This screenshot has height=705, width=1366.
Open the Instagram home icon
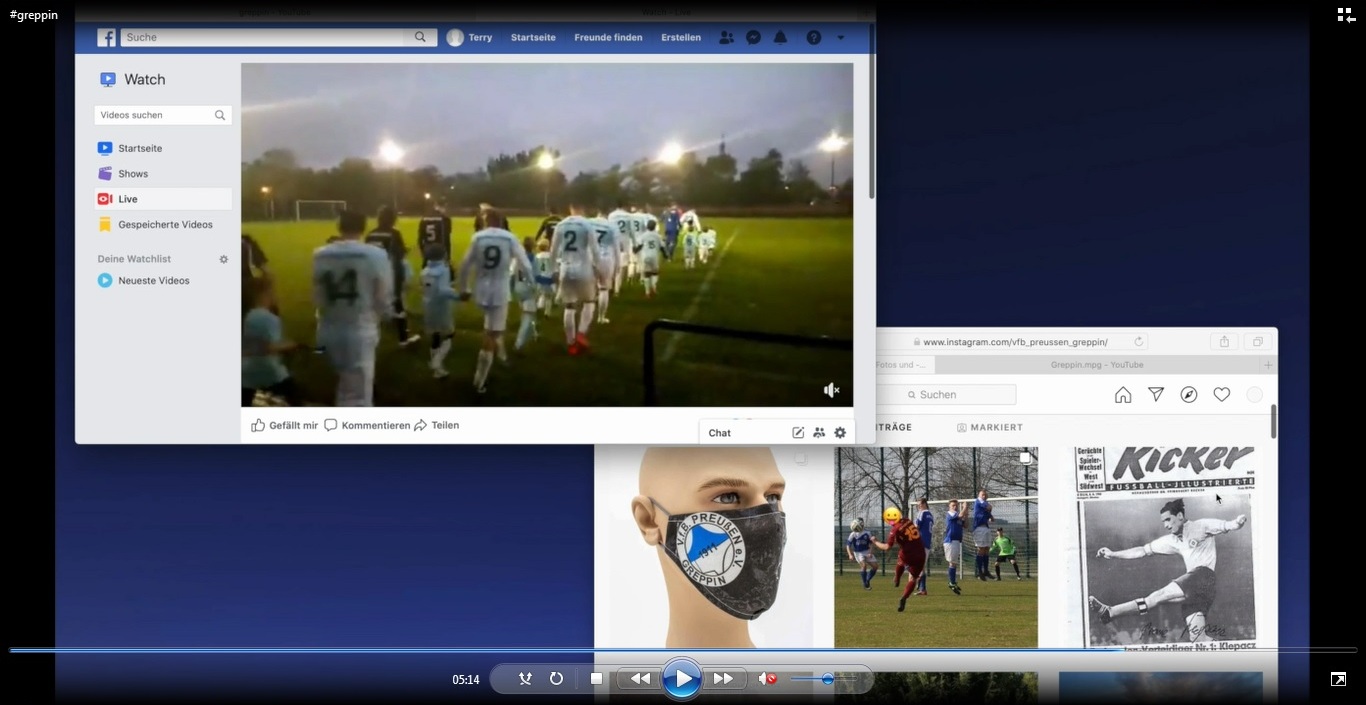click(1123, 395)
